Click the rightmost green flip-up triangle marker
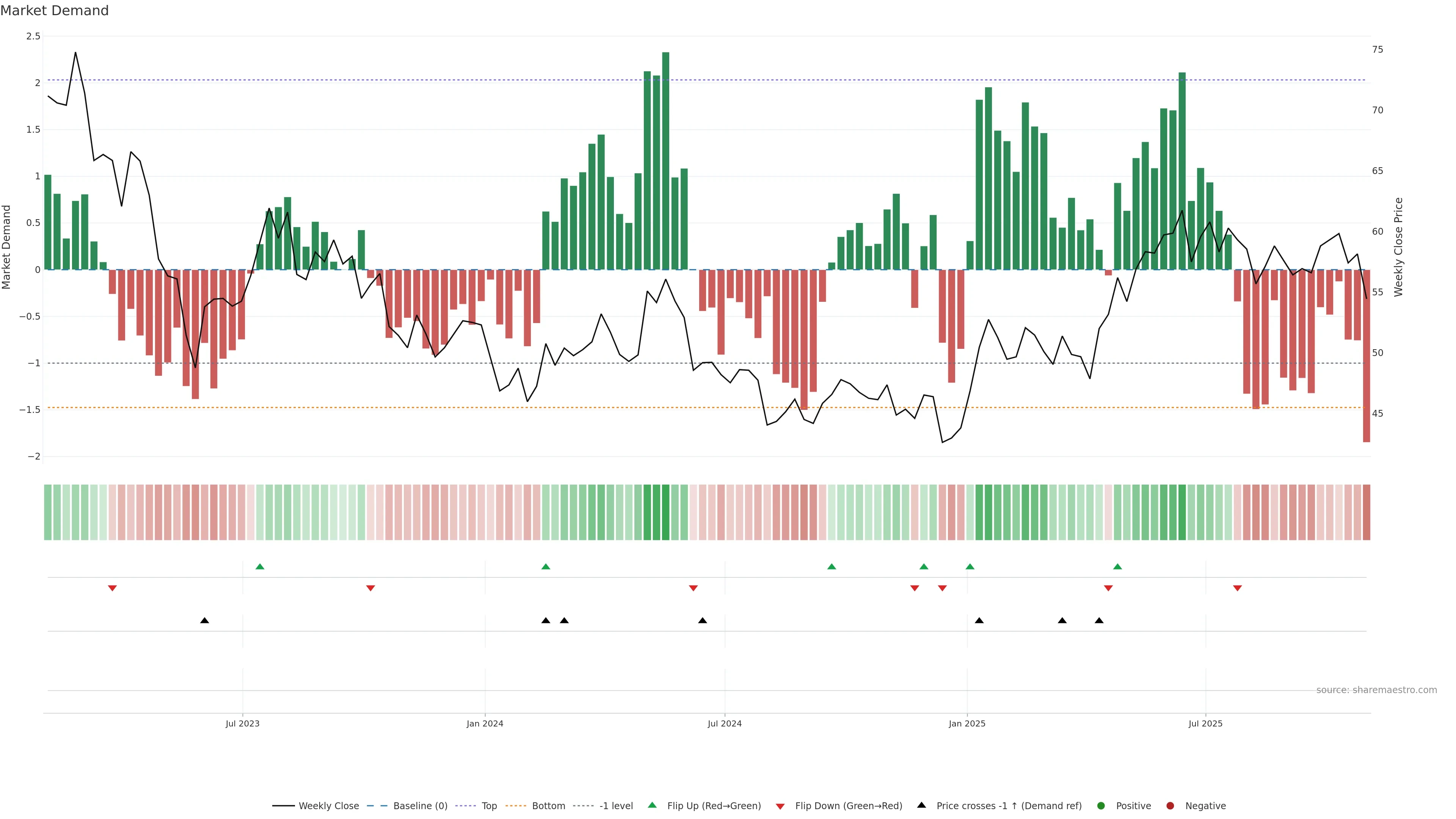The width and height of the screenshot is (1456, 819). coord(1117,566)
